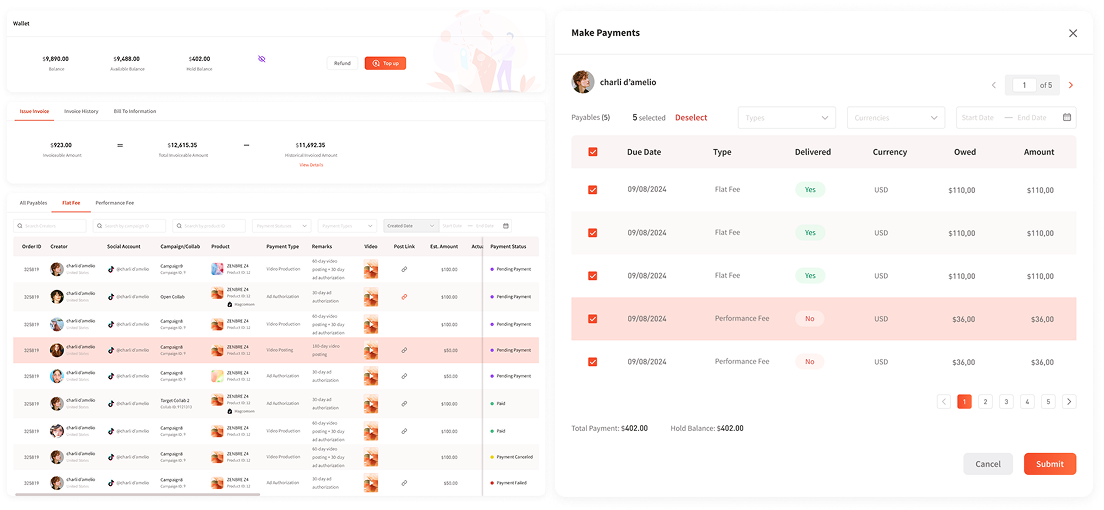Switch to the Invoice History tab
Viewport: 1104px width, 510px height.
tap(81, 111)
